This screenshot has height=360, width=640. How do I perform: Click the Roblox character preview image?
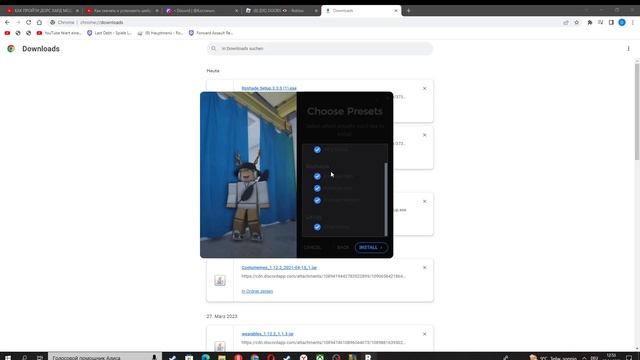coord(248,175)
